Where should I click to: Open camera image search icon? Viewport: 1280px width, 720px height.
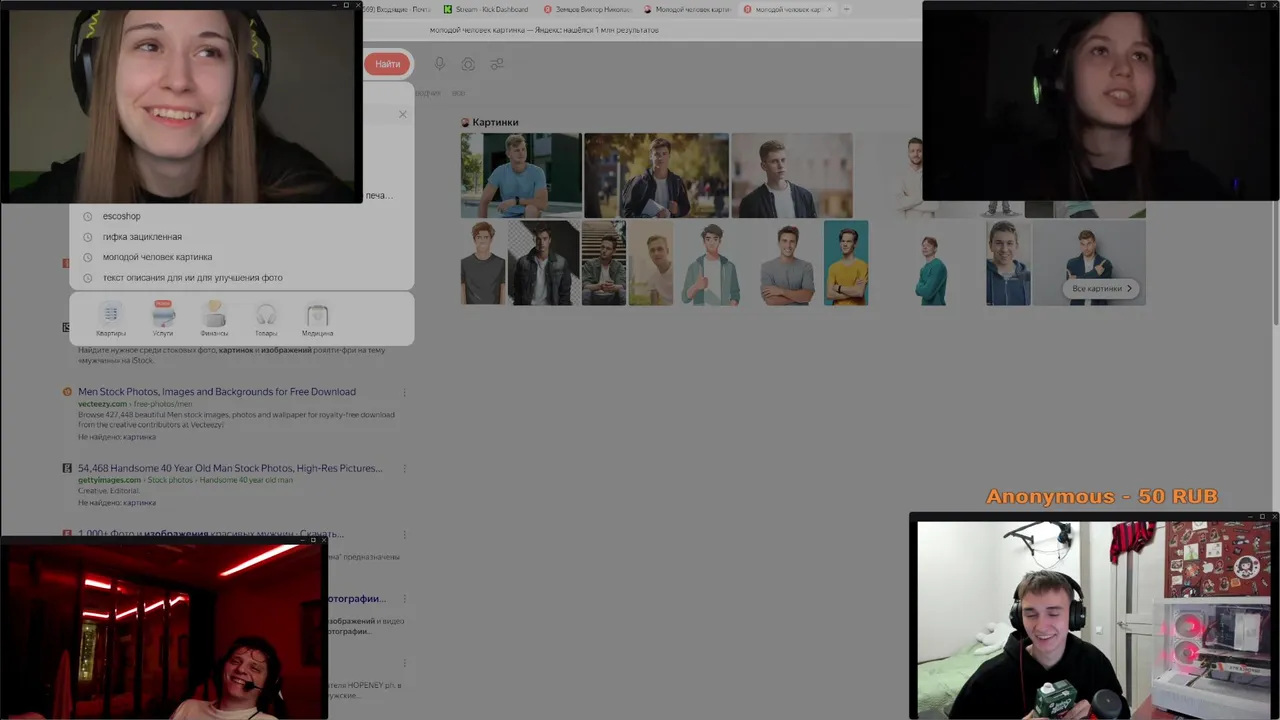point(468,64)
